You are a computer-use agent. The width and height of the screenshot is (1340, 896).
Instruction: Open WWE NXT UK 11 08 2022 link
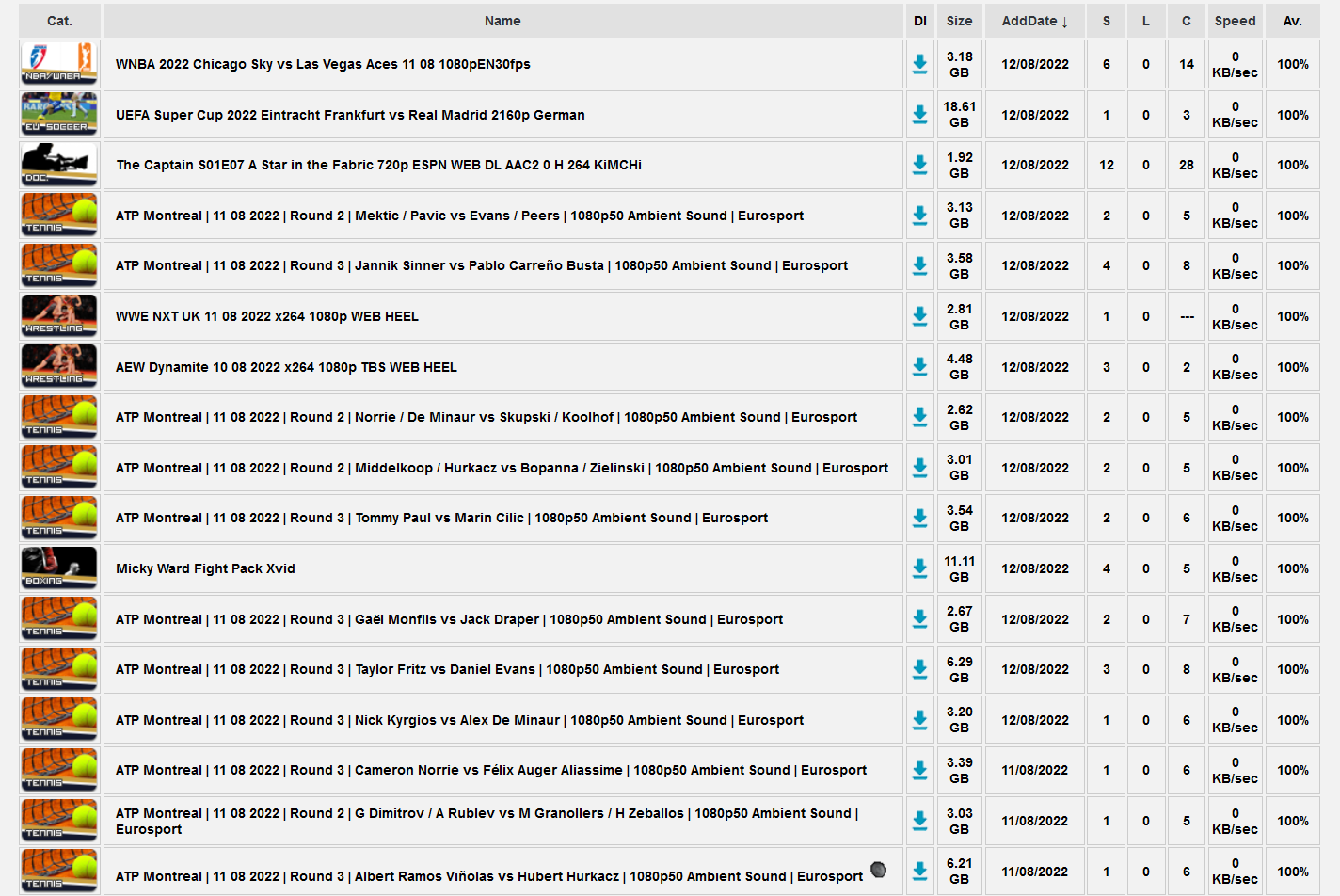point(266,316)
